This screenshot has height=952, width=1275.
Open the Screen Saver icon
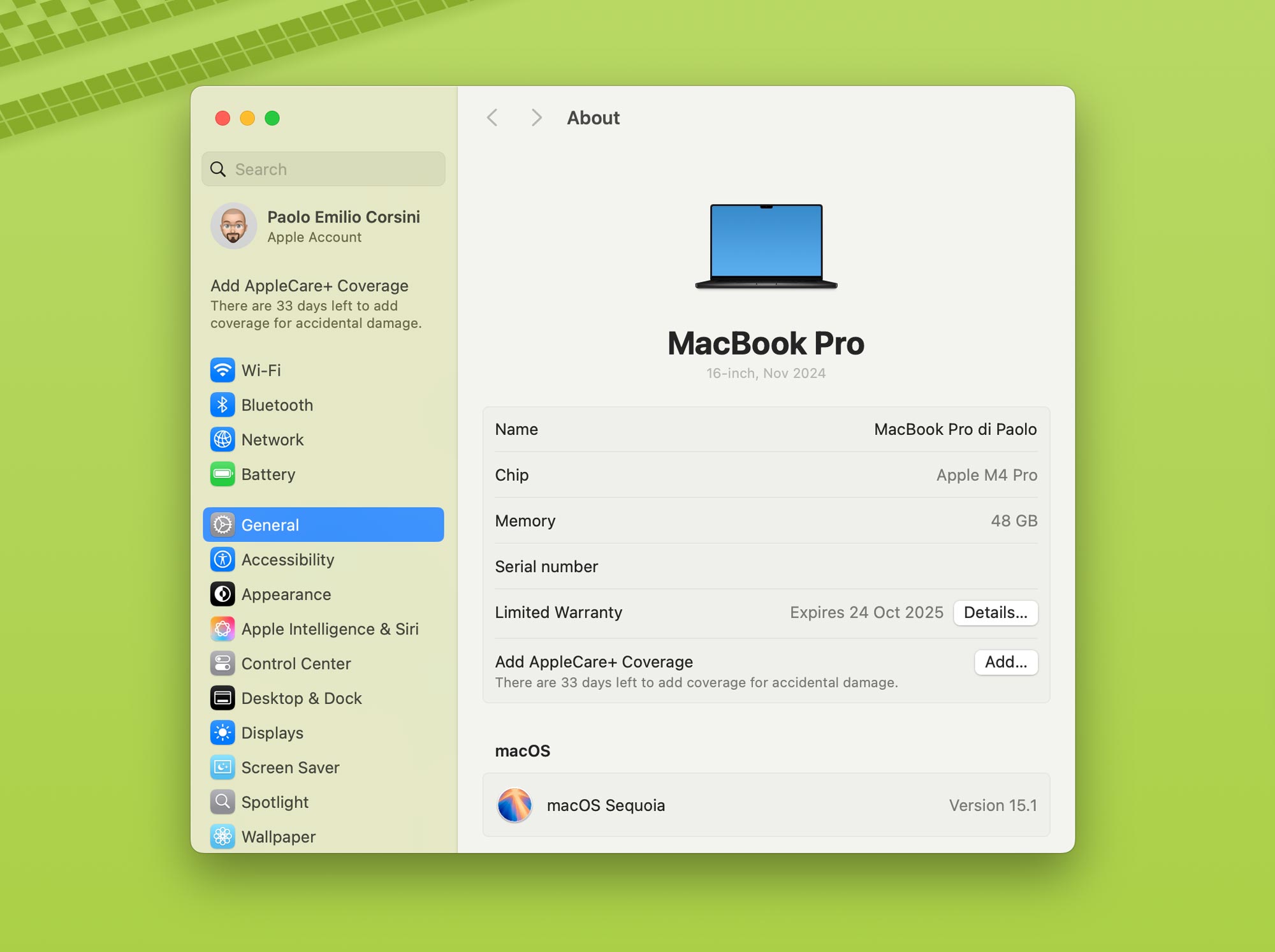pos(222,767)
